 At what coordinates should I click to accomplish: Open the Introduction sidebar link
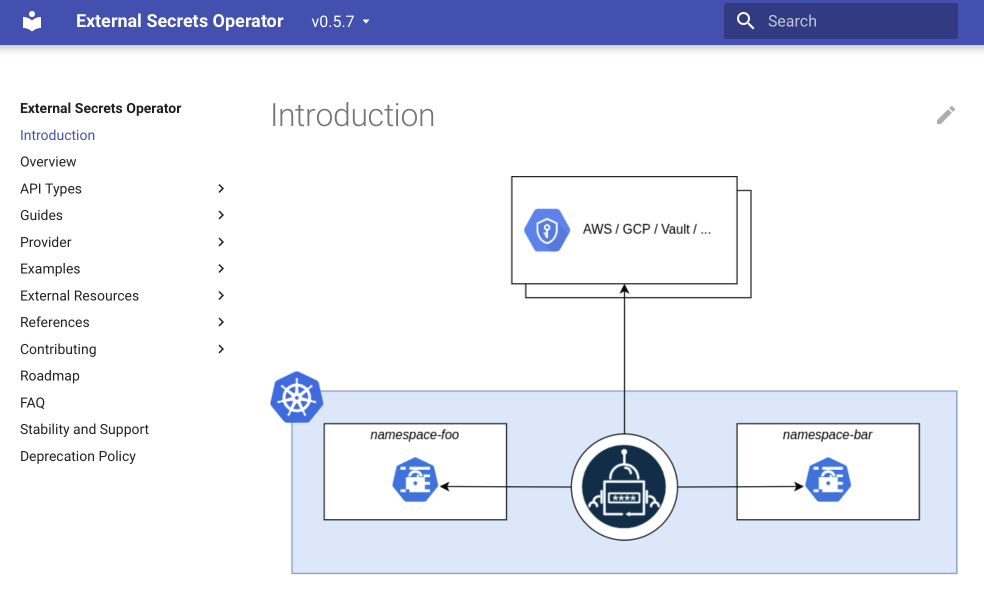point(58,136)
